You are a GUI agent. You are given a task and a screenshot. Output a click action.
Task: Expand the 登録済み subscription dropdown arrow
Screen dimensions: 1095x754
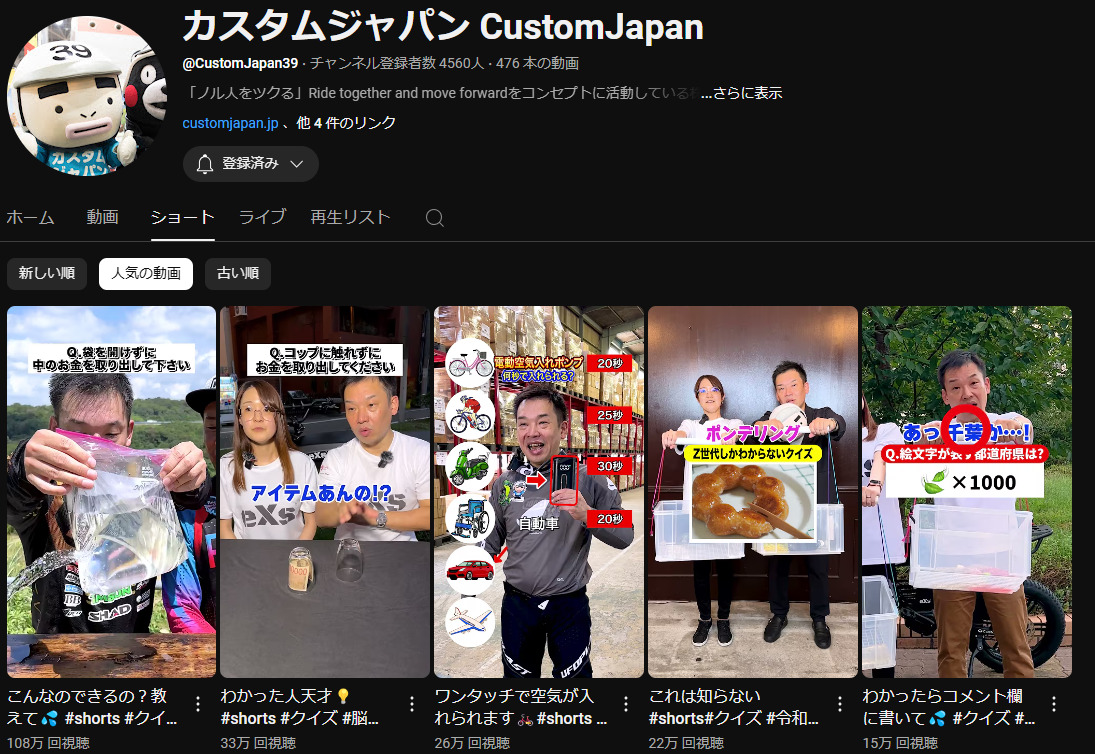297,164
